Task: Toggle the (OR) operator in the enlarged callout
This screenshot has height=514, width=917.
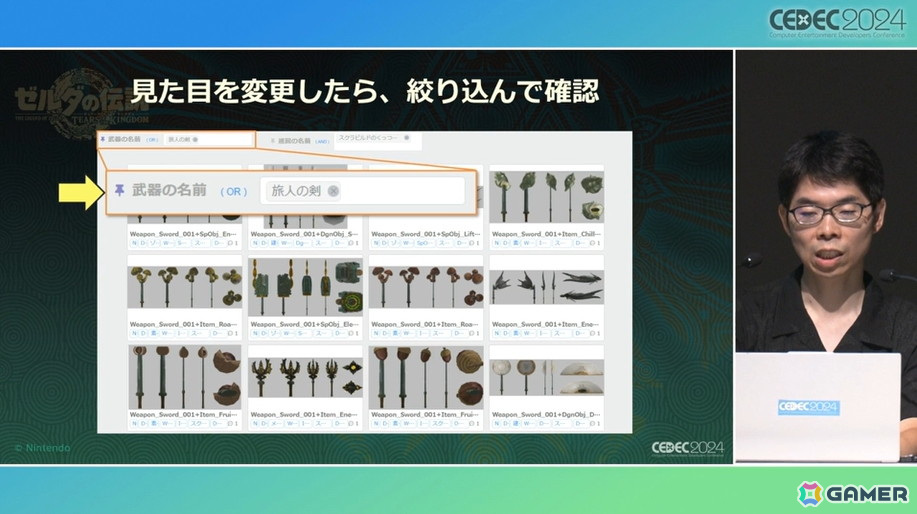Action: click(233, 191)
